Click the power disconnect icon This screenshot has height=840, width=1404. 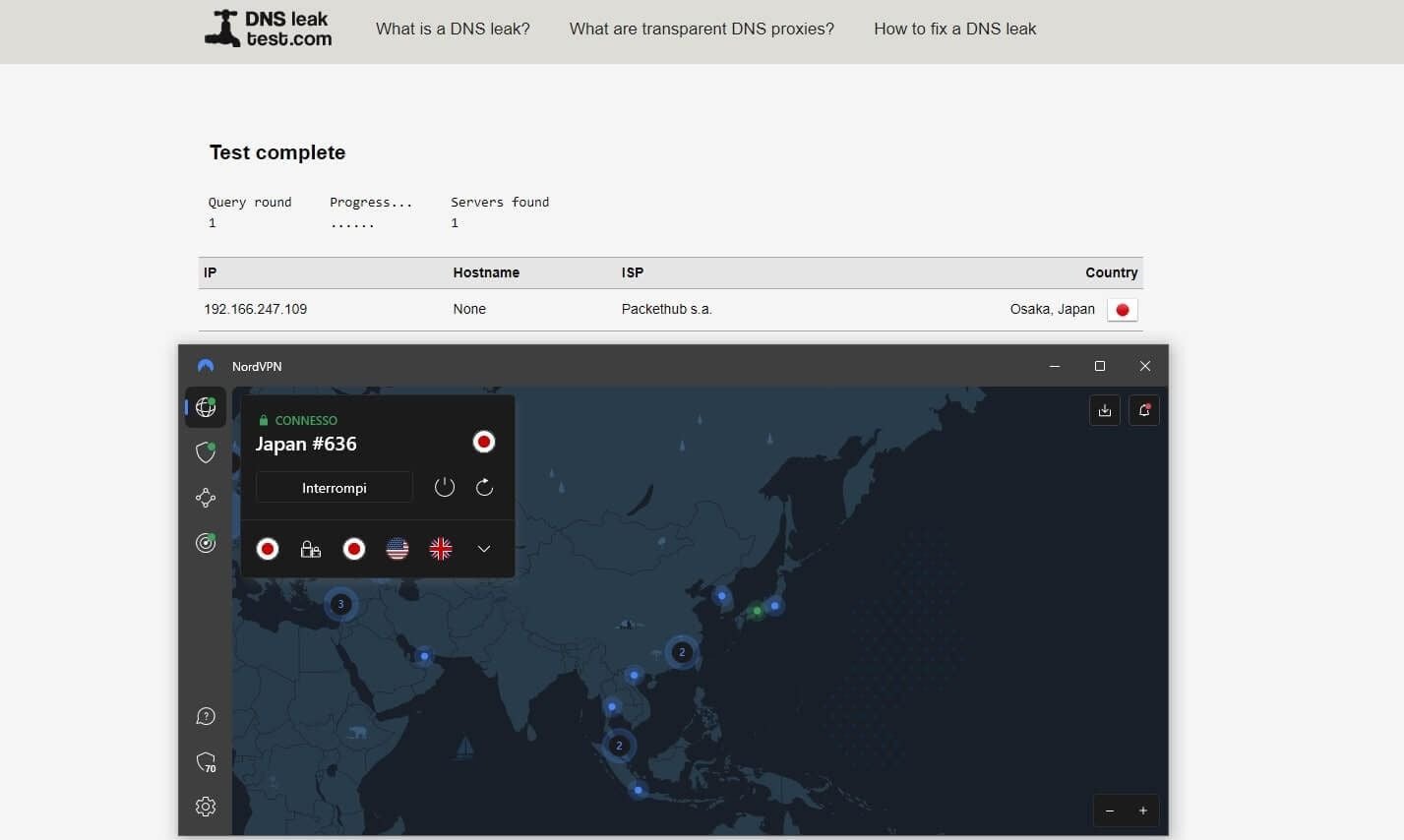445,488
